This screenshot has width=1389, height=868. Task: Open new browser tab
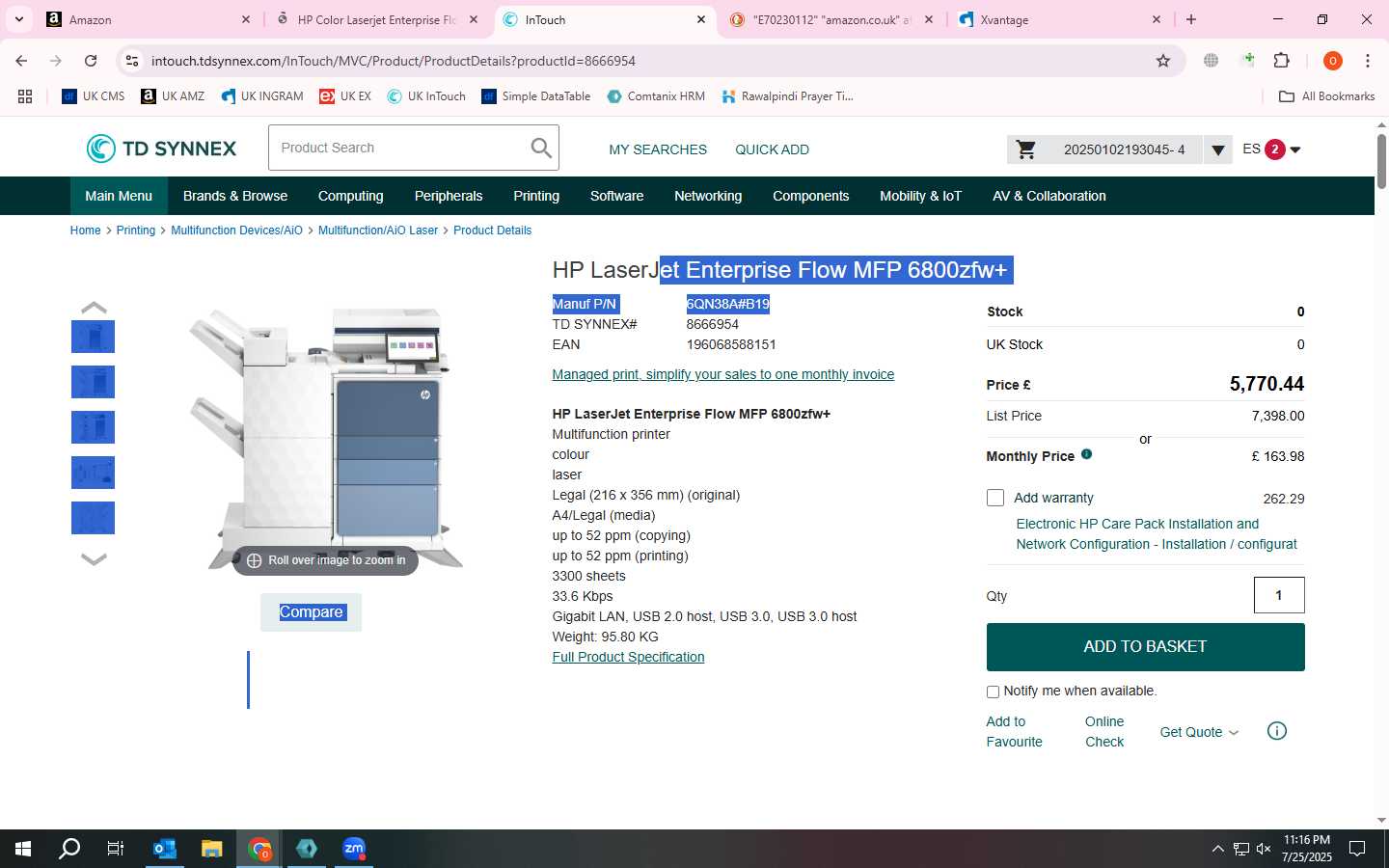click(x=1191, y=19)
